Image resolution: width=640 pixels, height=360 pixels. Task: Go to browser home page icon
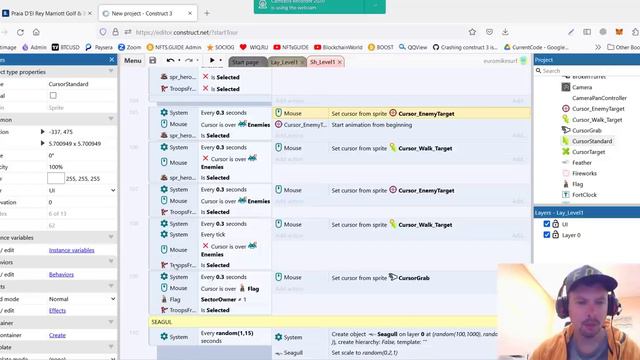point(36,32)
